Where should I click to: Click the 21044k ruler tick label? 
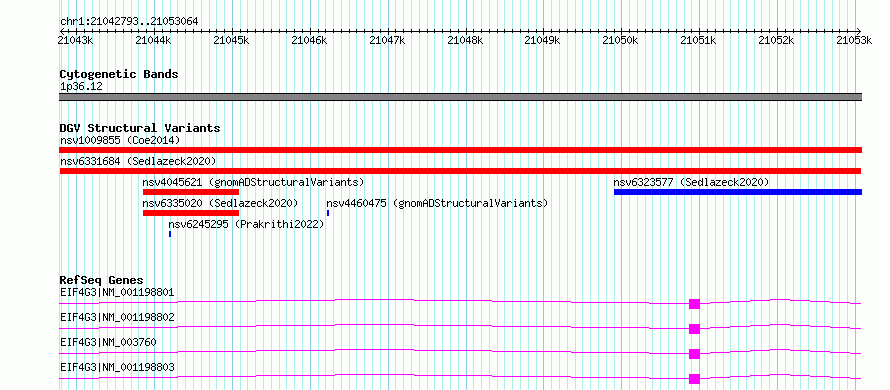153,40
